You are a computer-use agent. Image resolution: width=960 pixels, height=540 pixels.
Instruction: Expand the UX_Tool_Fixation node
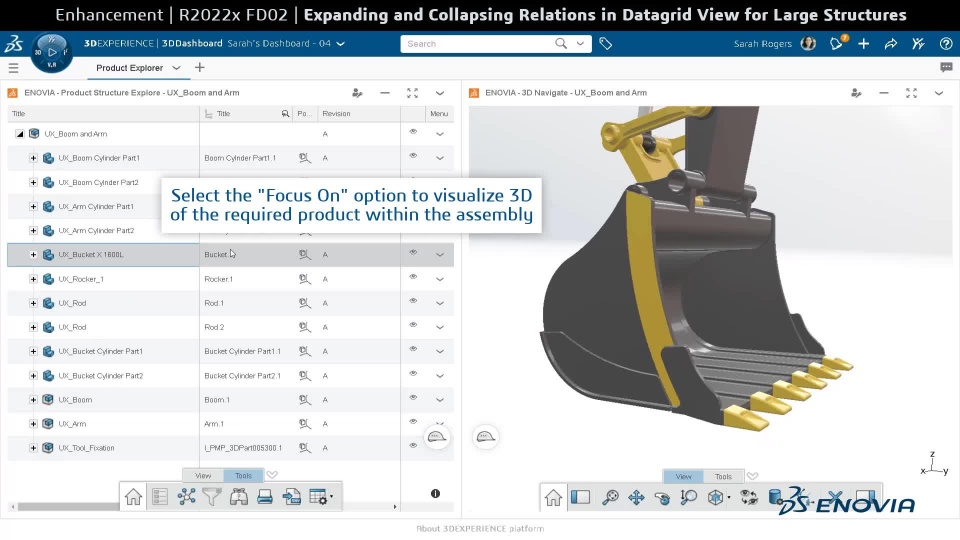tap(33, 448)
